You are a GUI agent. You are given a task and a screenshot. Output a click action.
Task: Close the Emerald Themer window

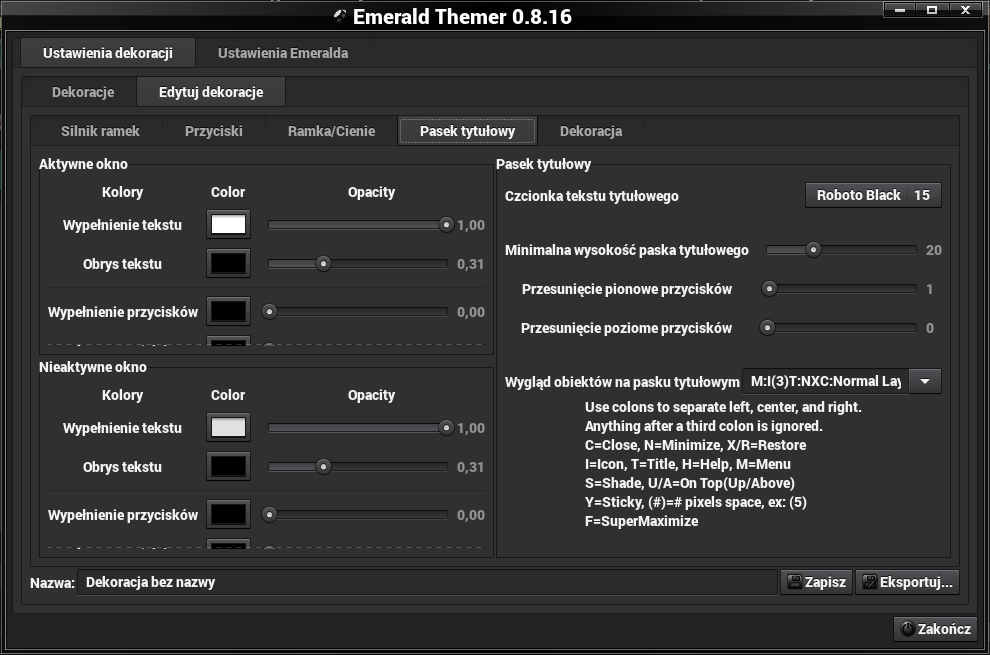(965, 9)
